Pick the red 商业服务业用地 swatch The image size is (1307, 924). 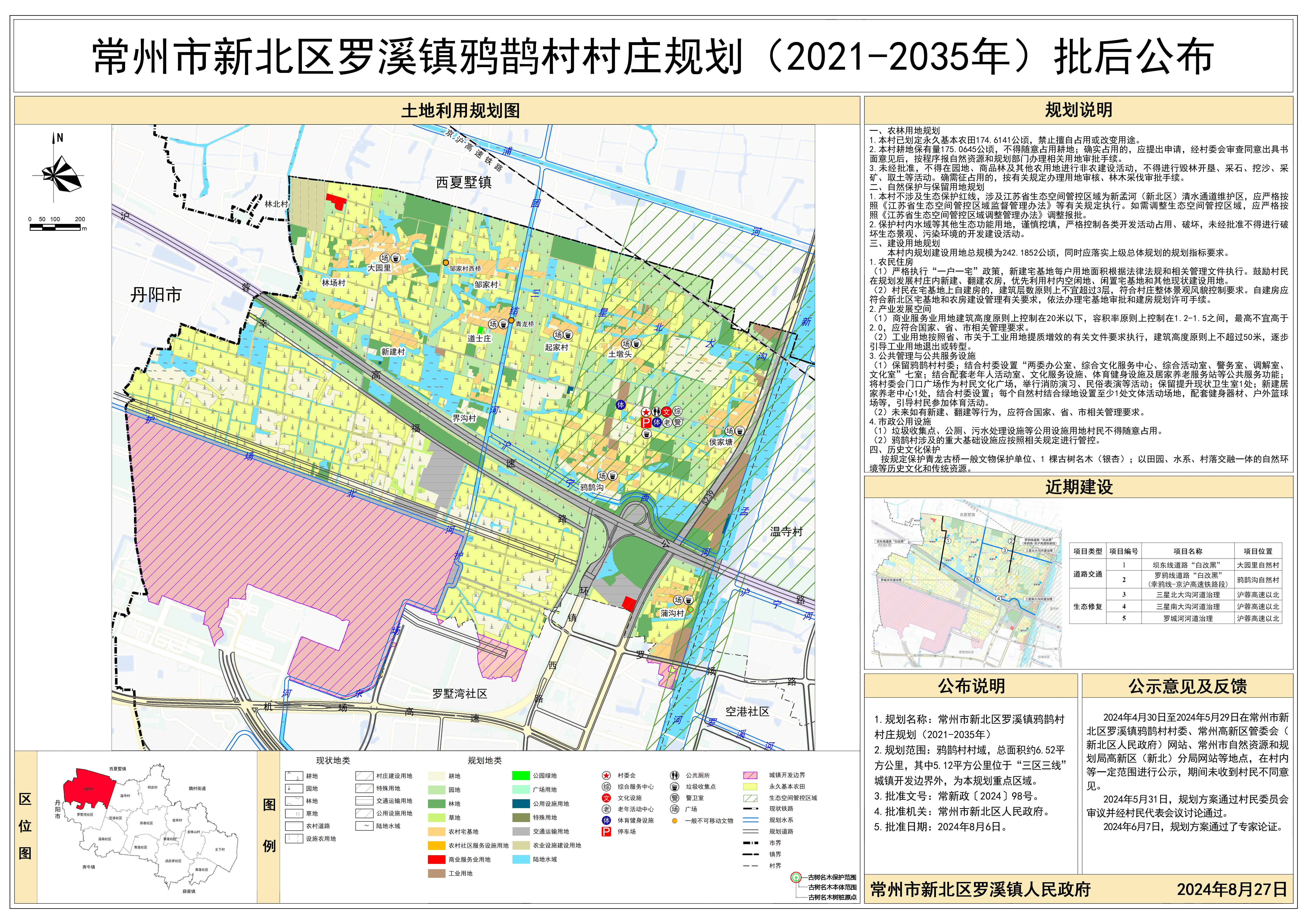tap(437, 860)
